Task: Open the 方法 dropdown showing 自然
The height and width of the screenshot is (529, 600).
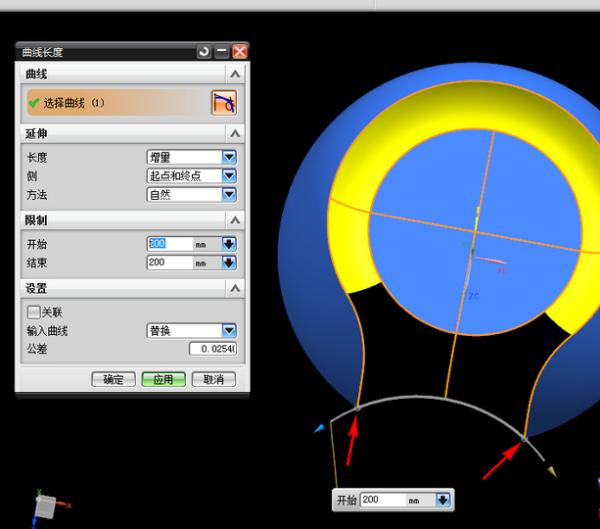Action: (x=229, y=195)
